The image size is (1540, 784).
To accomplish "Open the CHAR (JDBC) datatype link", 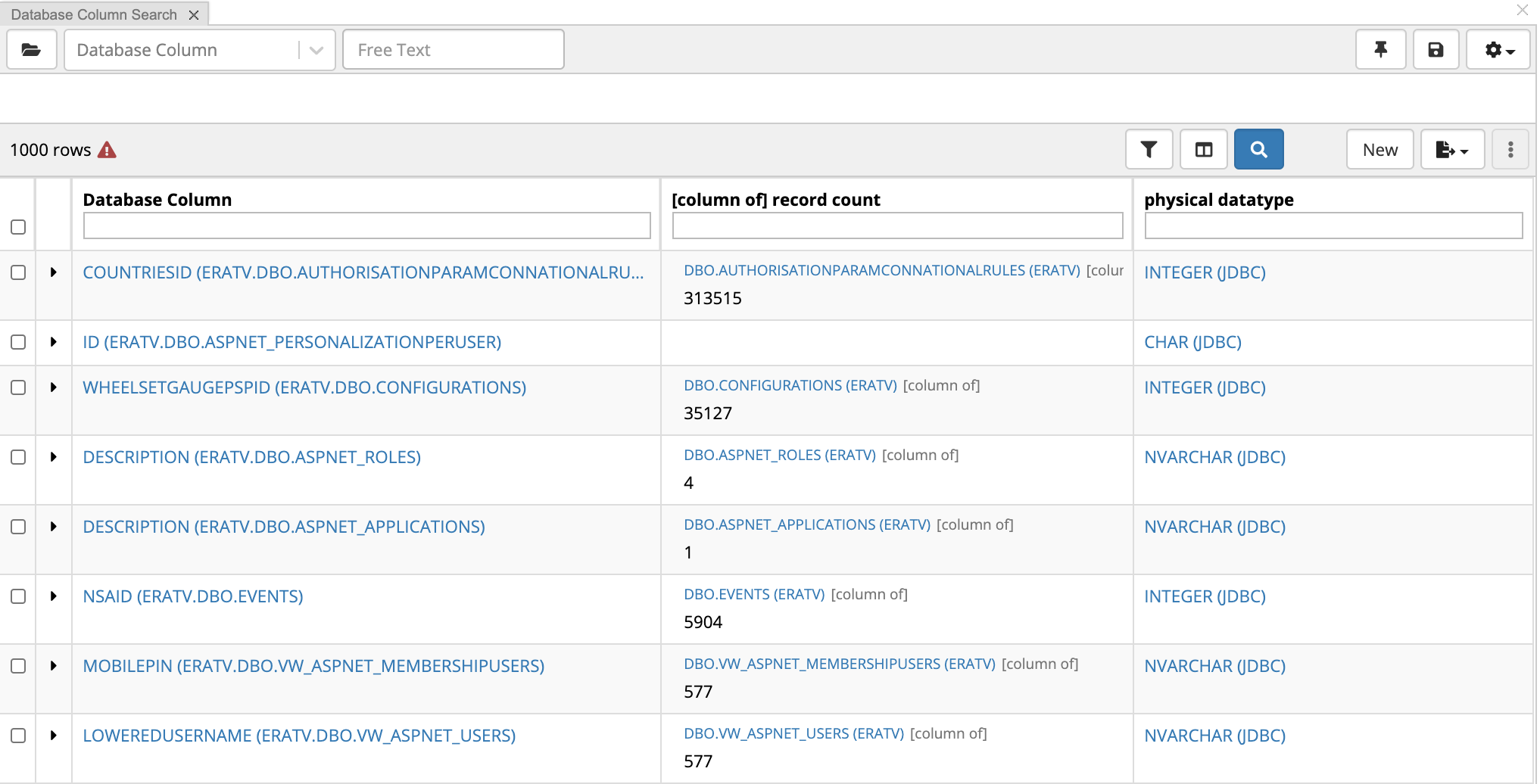I will pyautogui.click(x=1192, y=342).
